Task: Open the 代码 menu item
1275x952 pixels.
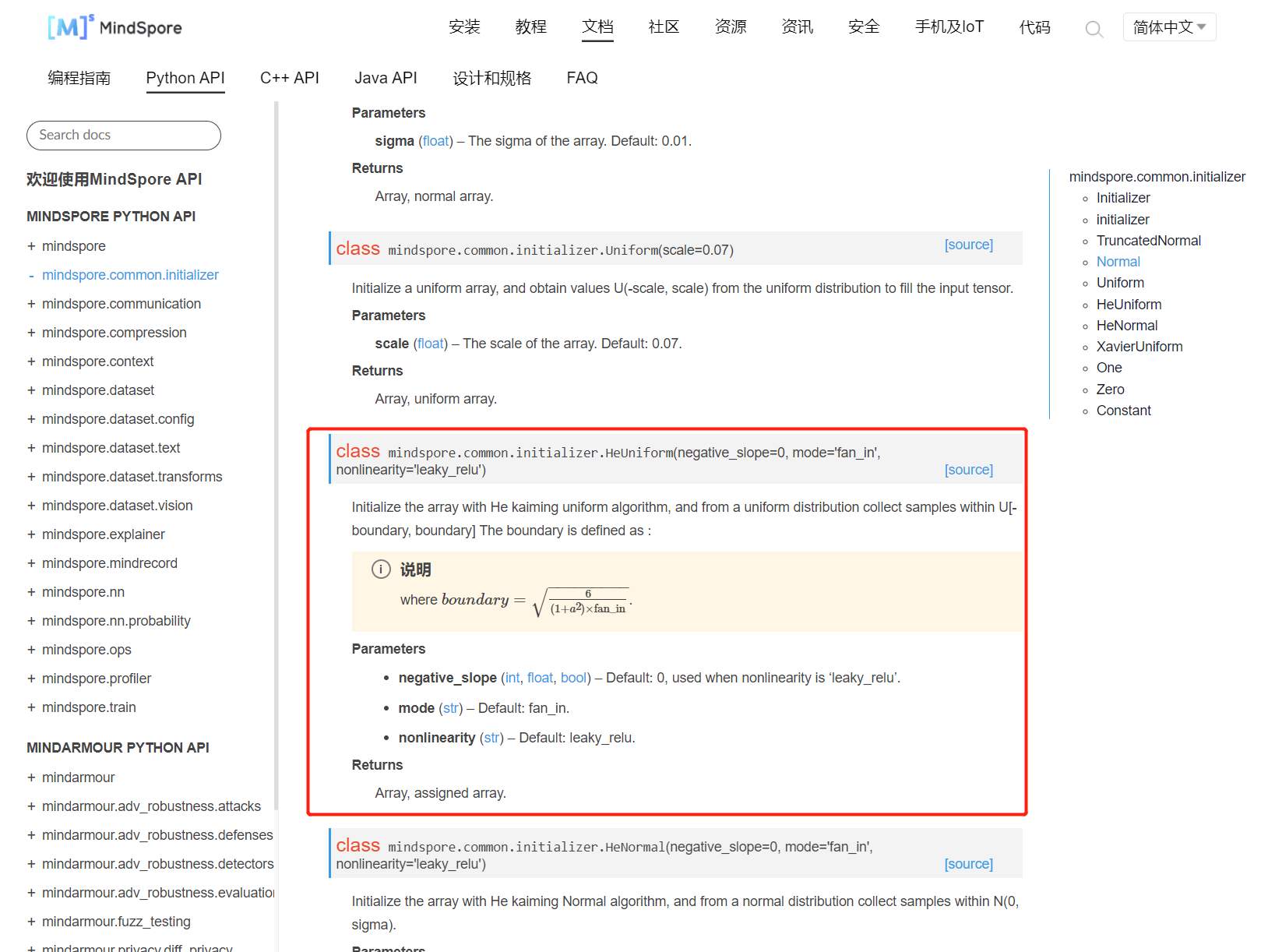Action: pyautogui.click(x=1035, y=27)
